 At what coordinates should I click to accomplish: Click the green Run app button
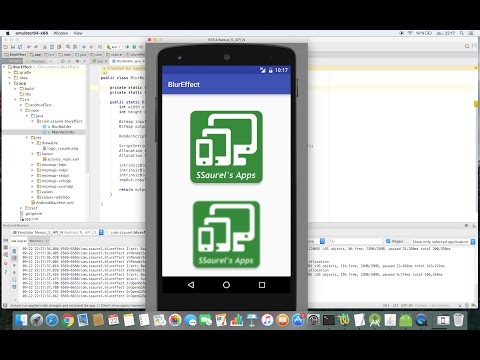point(127,47)
